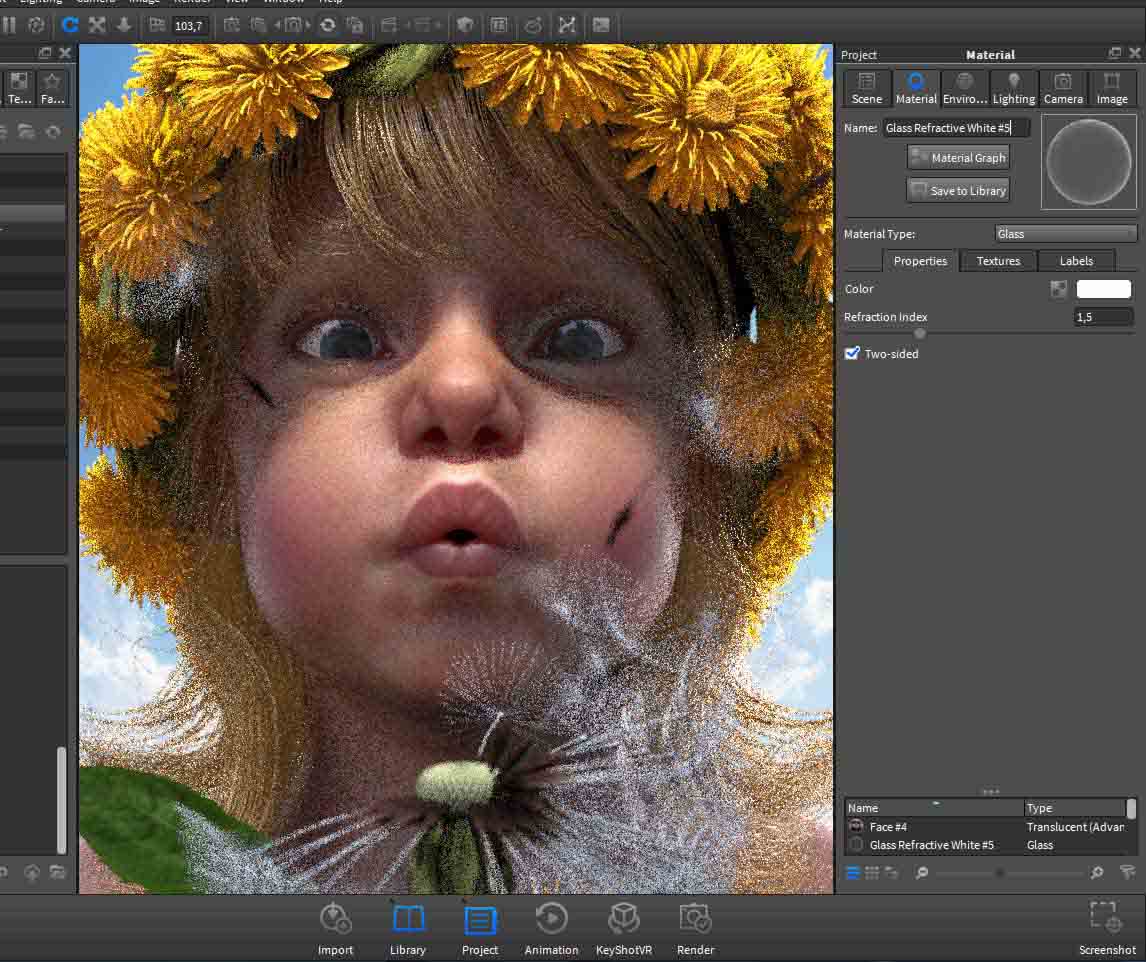Click the crossed-lines toolbar icon left of the picture icon

(567, 26)
